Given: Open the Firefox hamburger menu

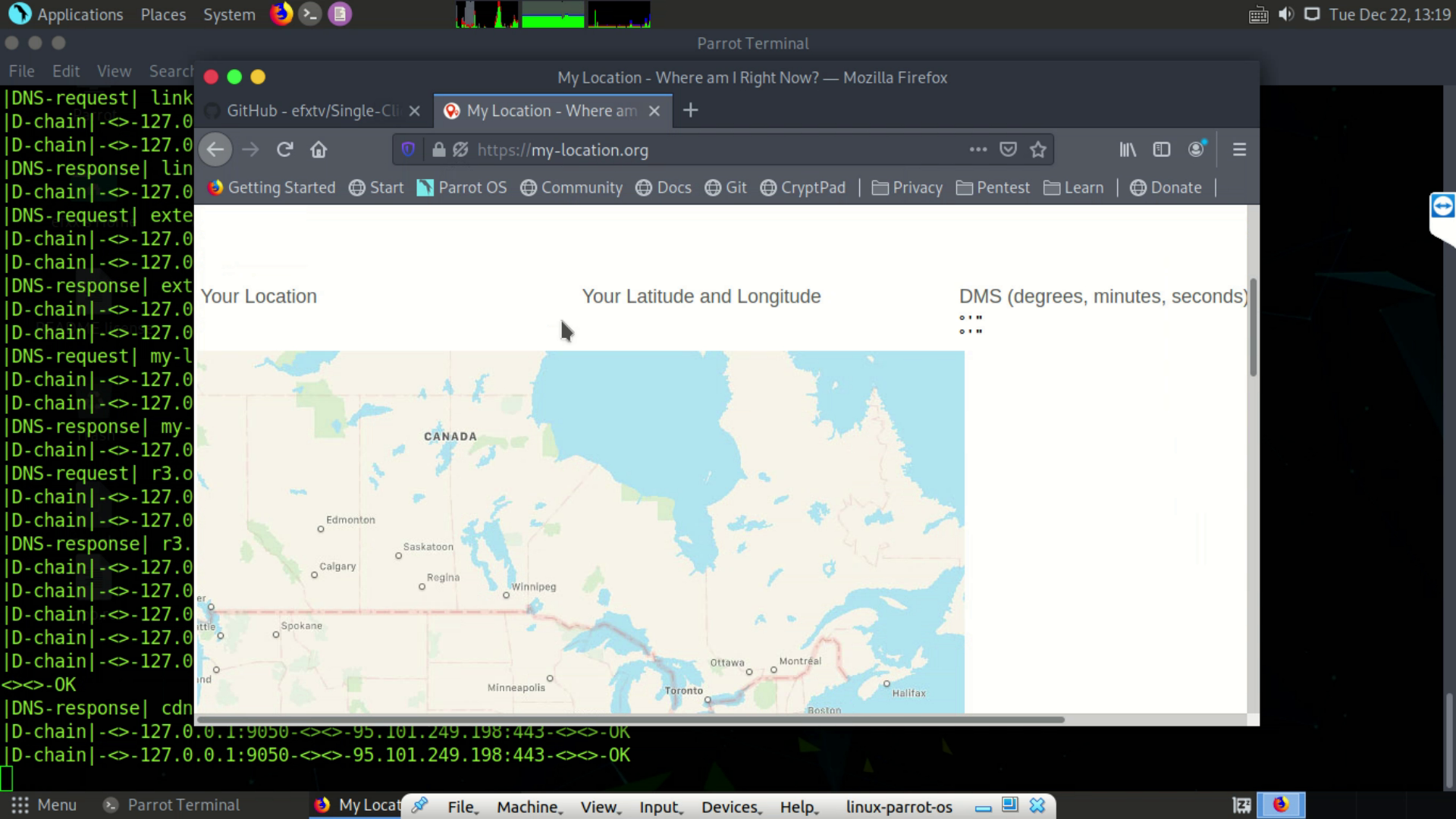Looking at the screenshot, I should click(x=1239, y=149).
